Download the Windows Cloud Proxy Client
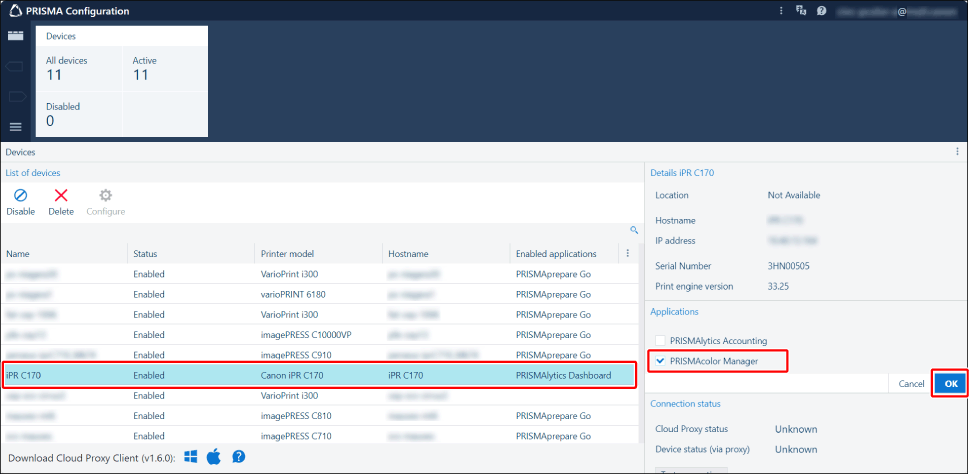Screen dimensions: 970x474 [191, 457]
